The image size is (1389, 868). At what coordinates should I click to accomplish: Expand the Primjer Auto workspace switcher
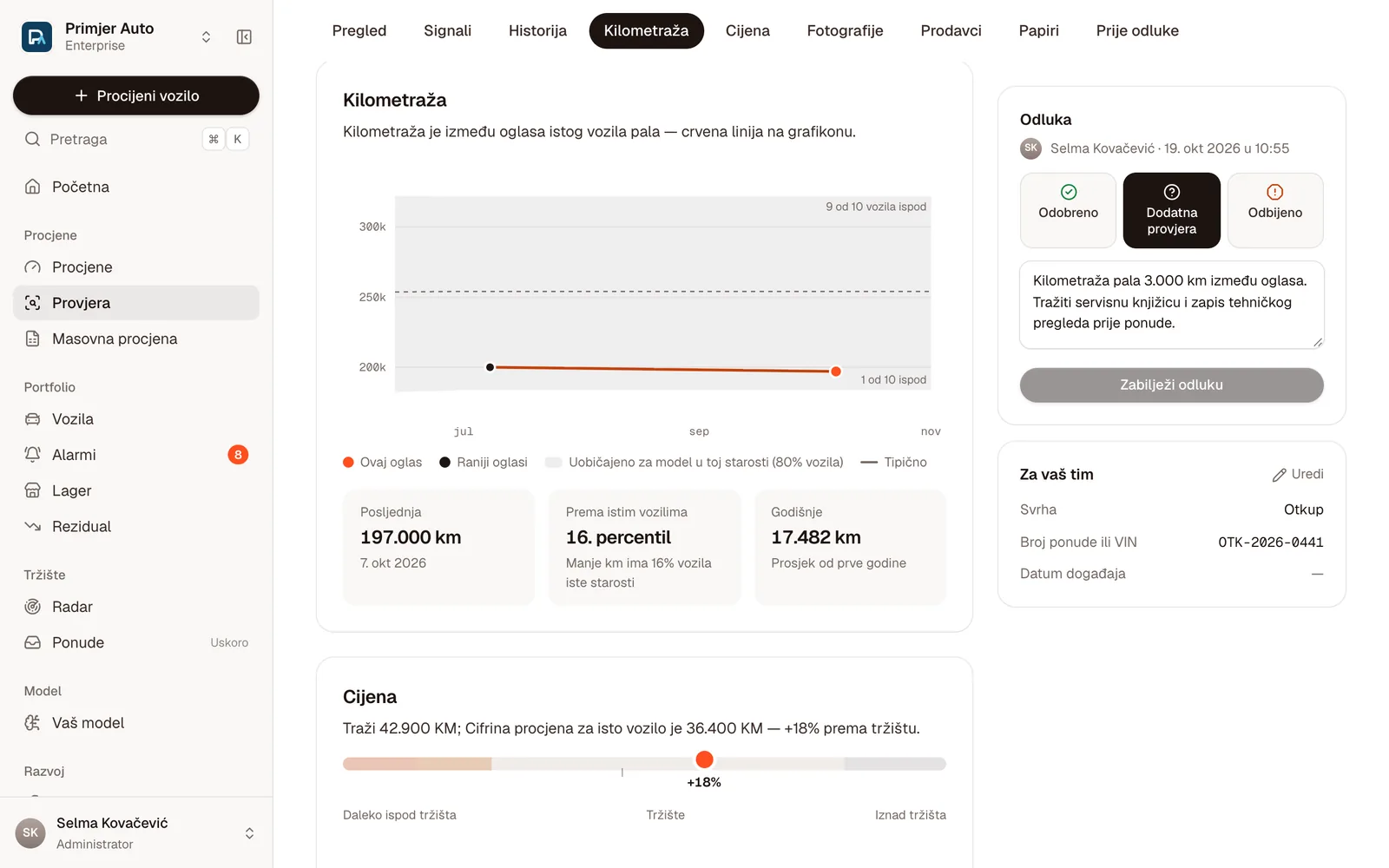tap(206, 36)
